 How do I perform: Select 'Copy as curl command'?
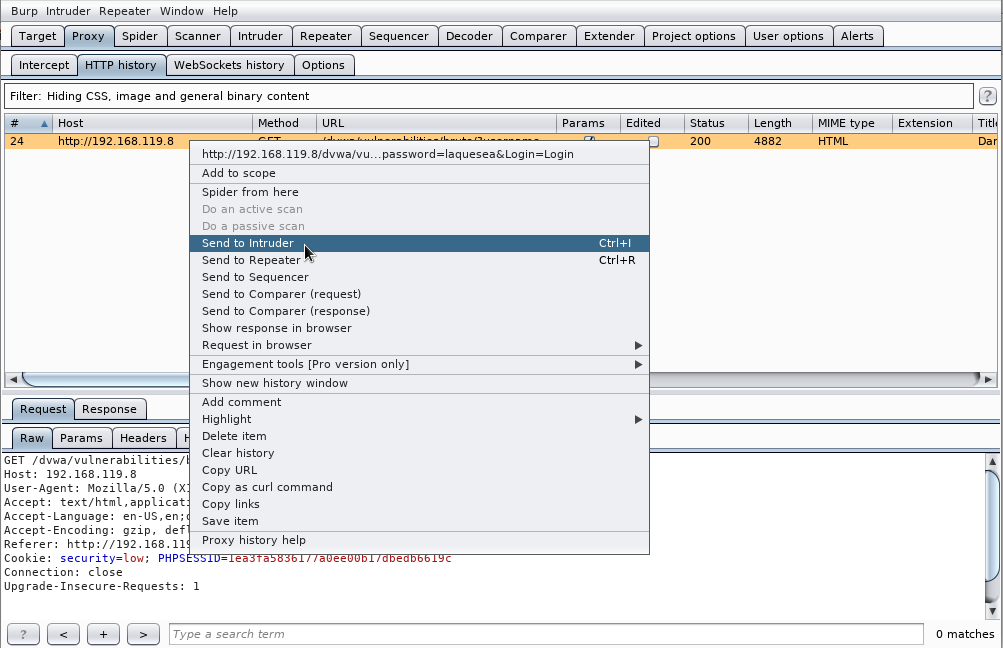coord(420,487)
